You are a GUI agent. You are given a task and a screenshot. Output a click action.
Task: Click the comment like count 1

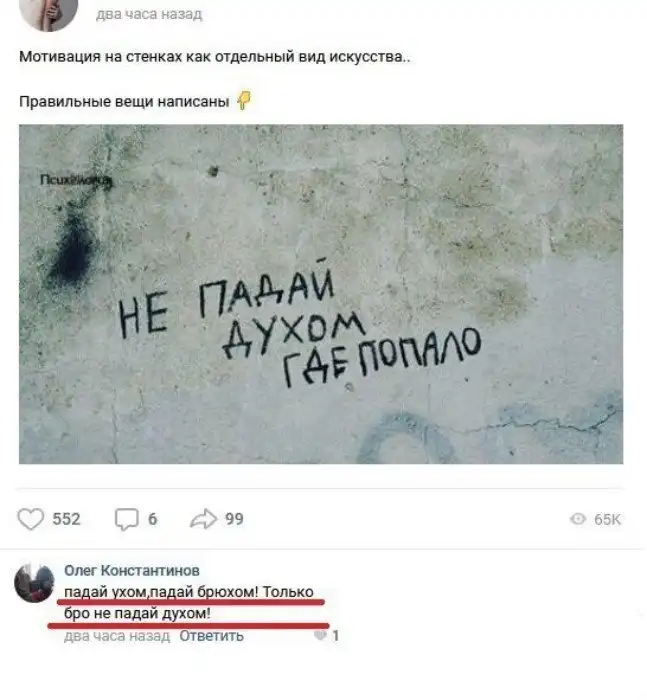point(336,636)
